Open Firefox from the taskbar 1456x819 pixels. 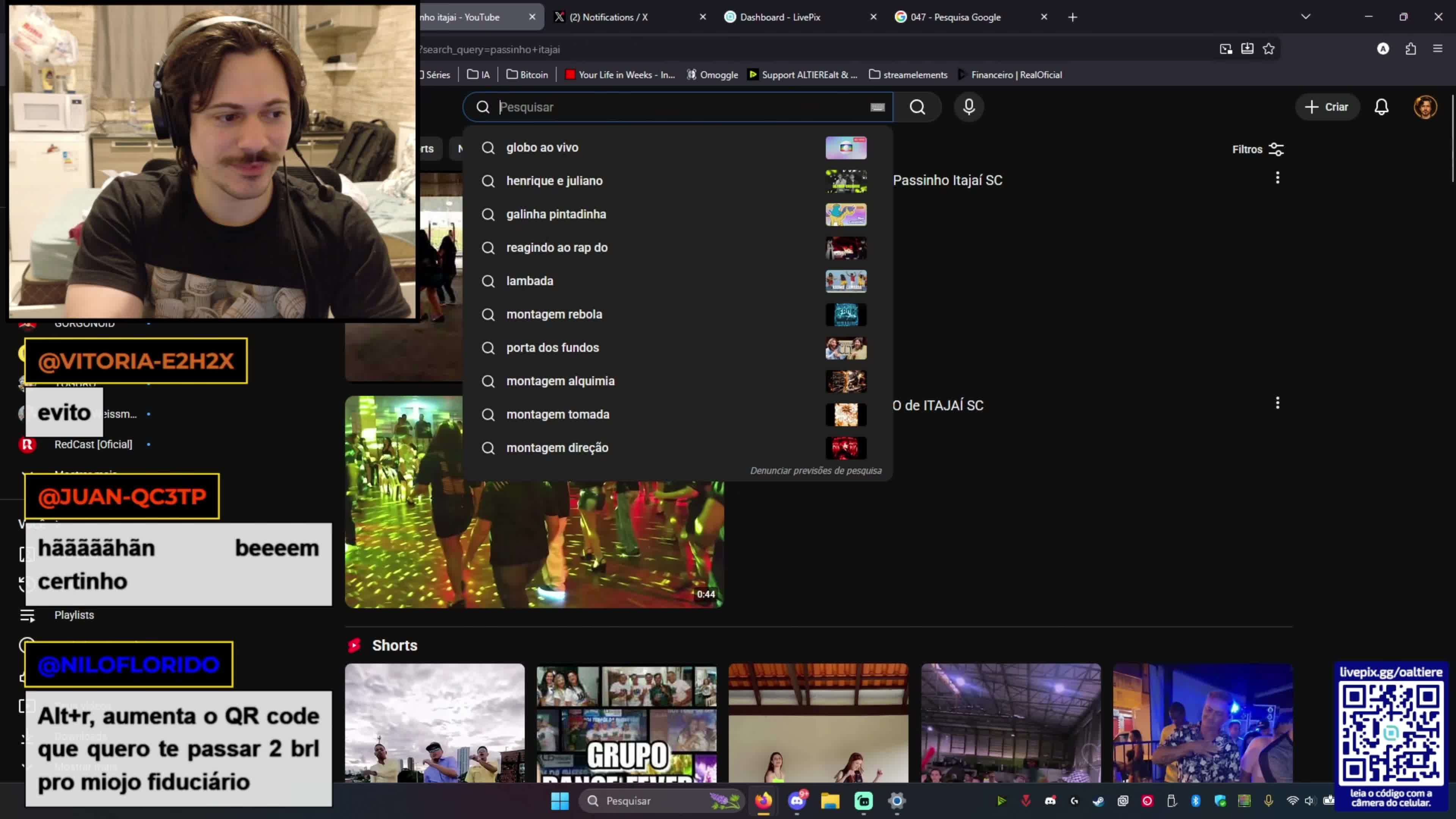[764, 801]
